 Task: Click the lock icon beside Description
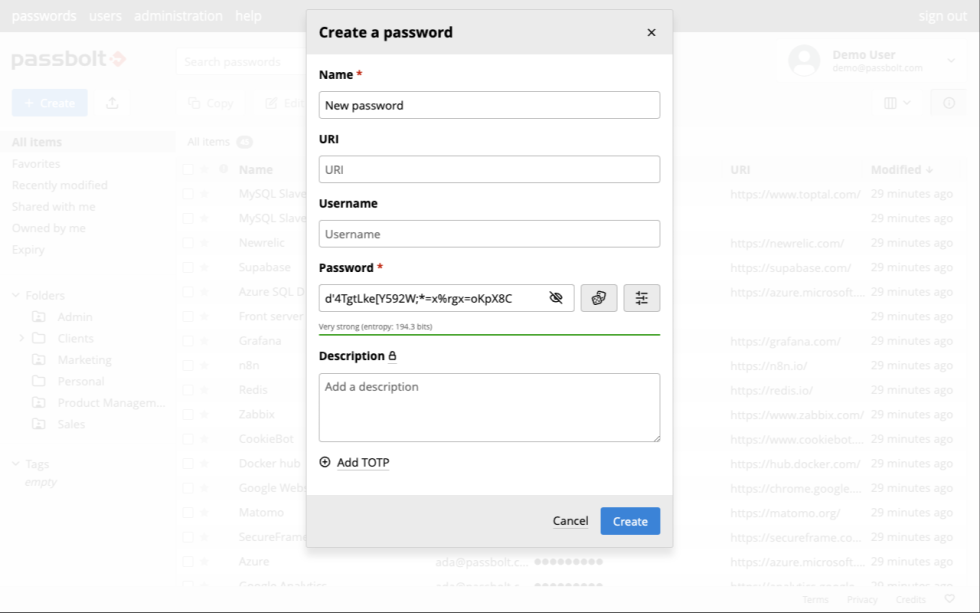(x=392, y=356)
